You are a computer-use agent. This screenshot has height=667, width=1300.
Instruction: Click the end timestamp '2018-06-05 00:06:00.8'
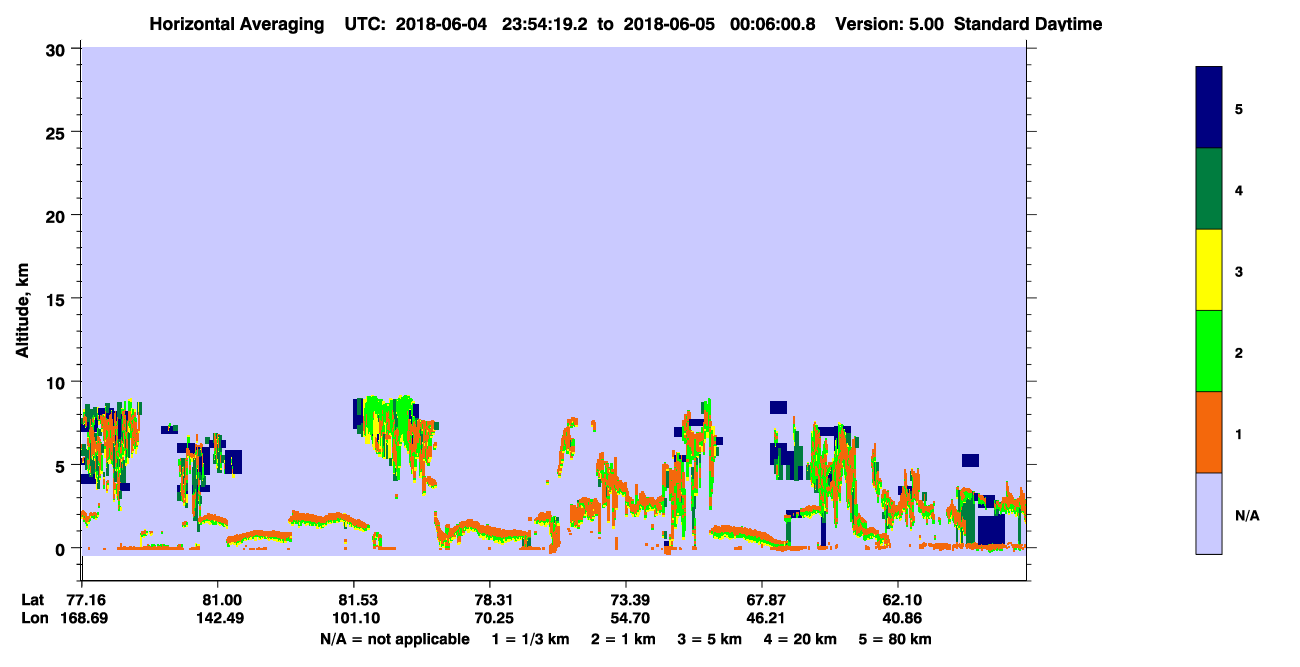click(x=720, y=24)
